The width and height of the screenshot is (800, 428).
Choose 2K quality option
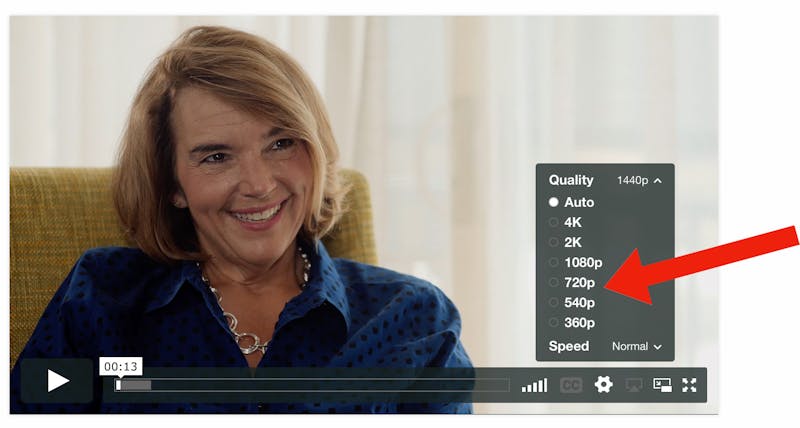(572, 242)
